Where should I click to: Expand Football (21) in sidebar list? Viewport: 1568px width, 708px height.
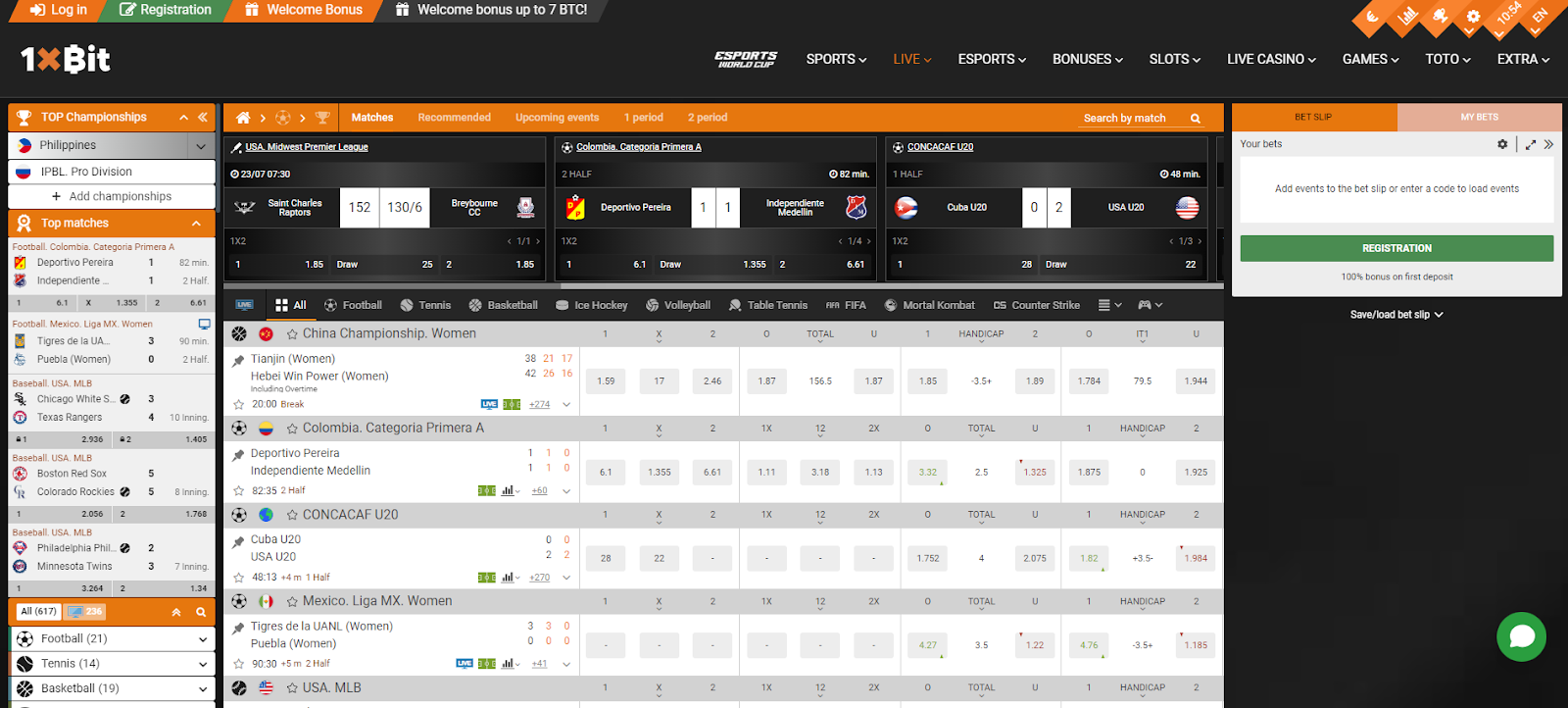tap(202, 639)
